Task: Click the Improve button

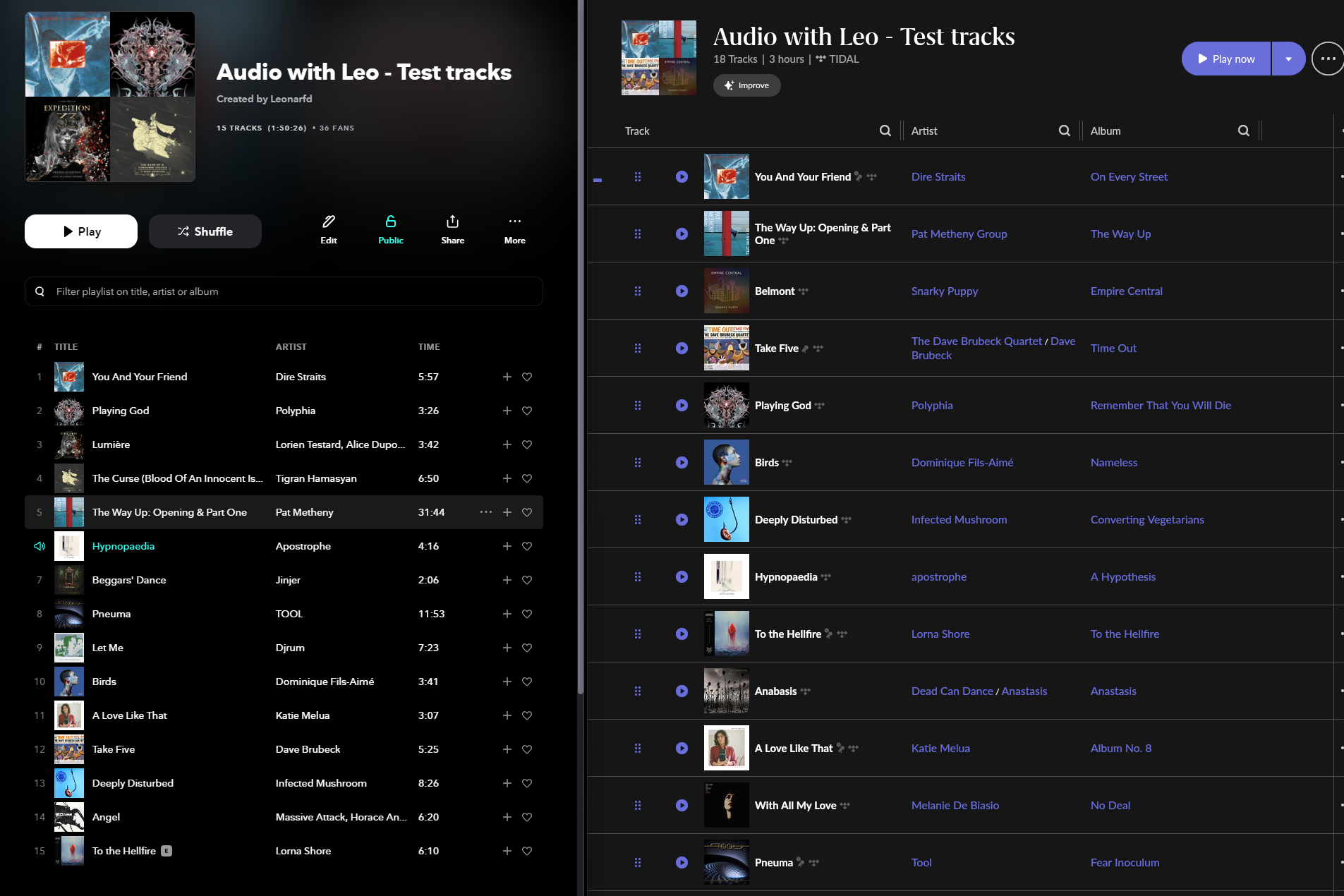Action: [747, 85]
